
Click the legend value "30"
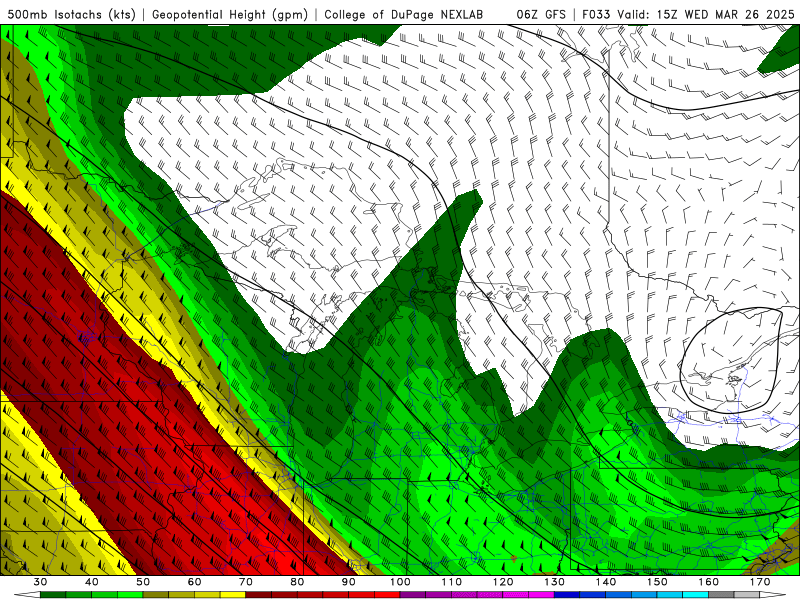pos(40,582)
